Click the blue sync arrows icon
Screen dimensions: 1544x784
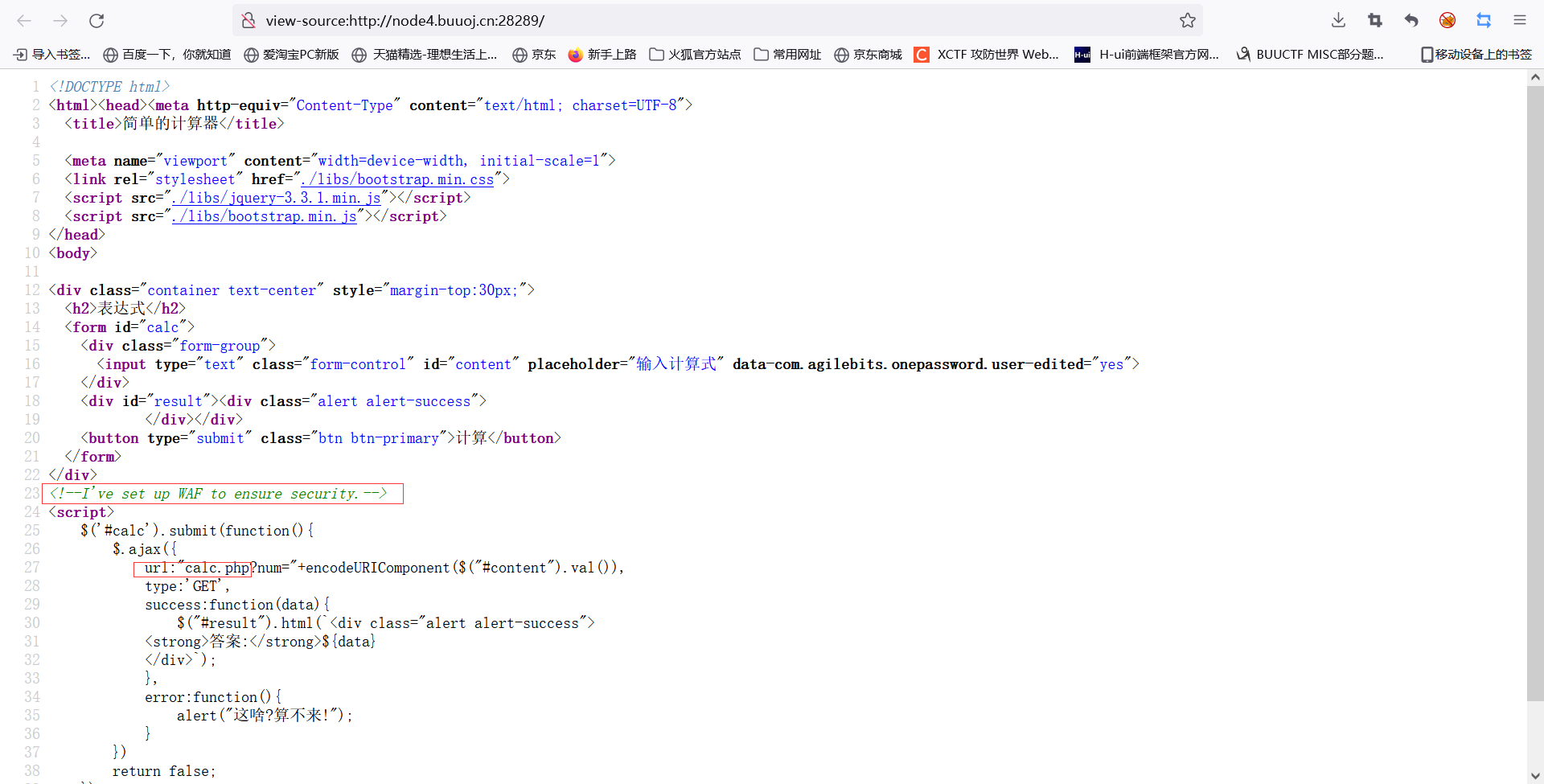[1484, 21]
